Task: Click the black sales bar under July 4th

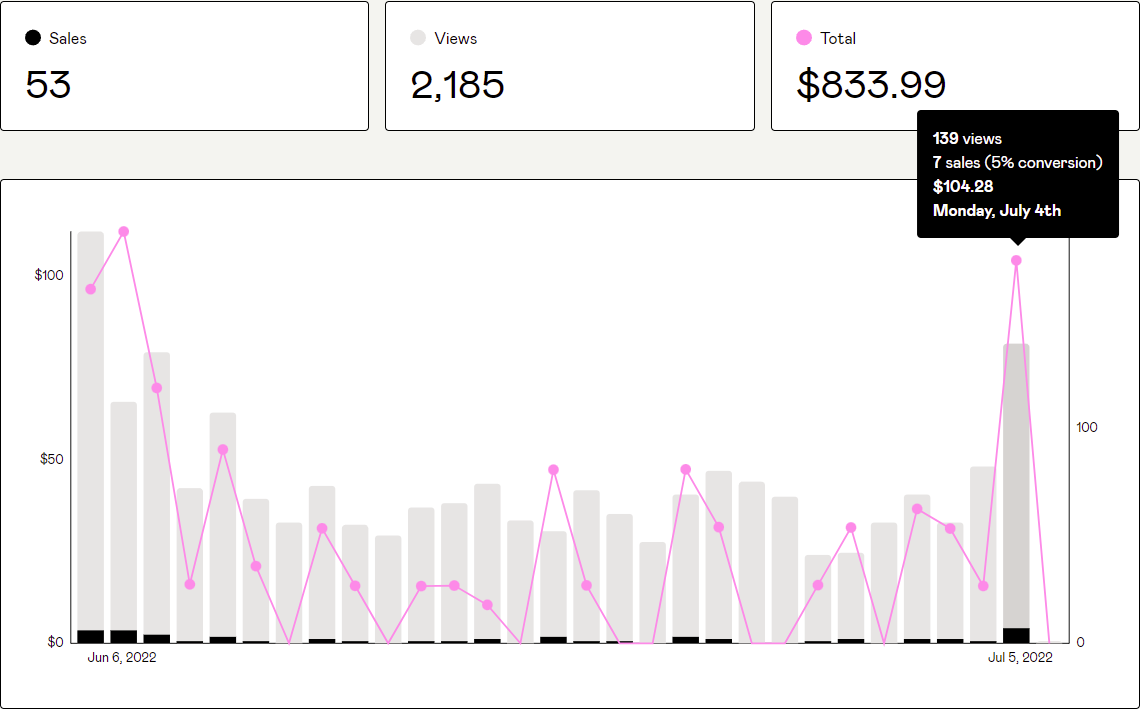Action: pyautogui.click(x=1016, y=636)
